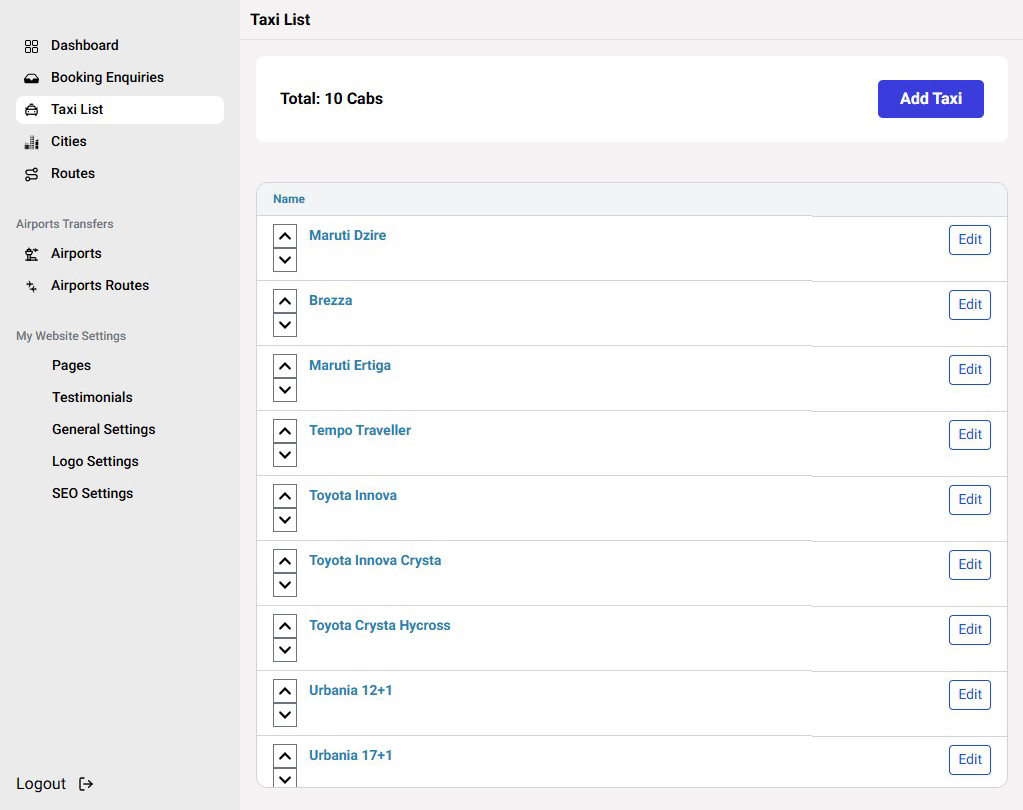
Task: Move Toyota Innova down one position
Action: point(285,520)
